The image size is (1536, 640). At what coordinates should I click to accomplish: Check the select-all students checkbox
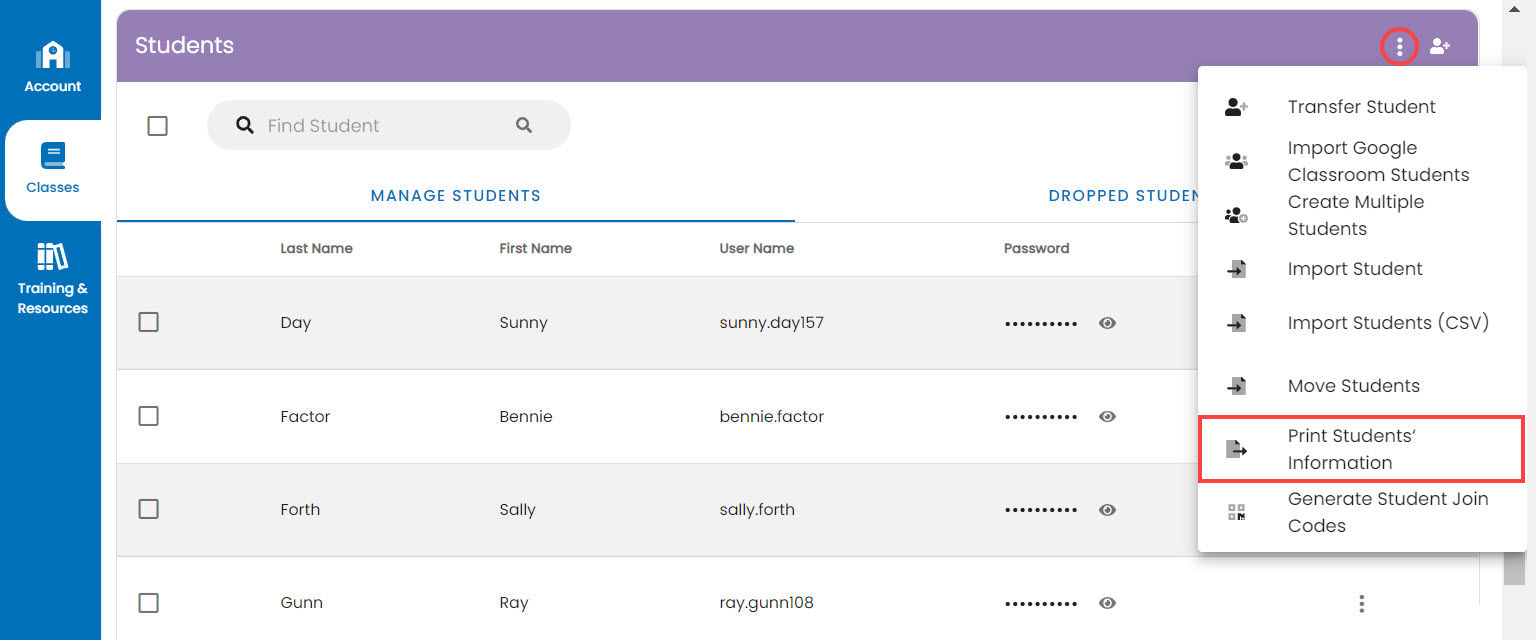157,125
